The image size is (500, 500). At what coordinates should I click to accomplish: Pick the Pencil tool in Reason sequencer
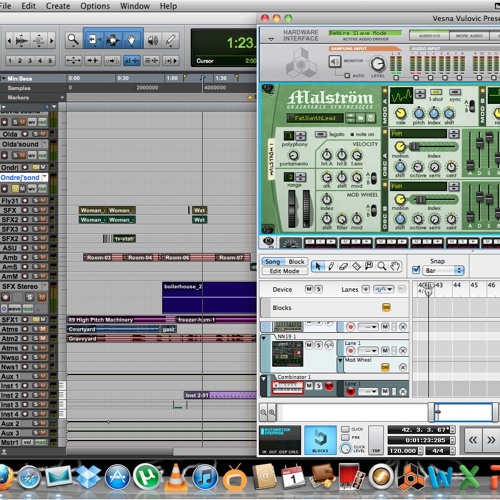coord(331,266)
